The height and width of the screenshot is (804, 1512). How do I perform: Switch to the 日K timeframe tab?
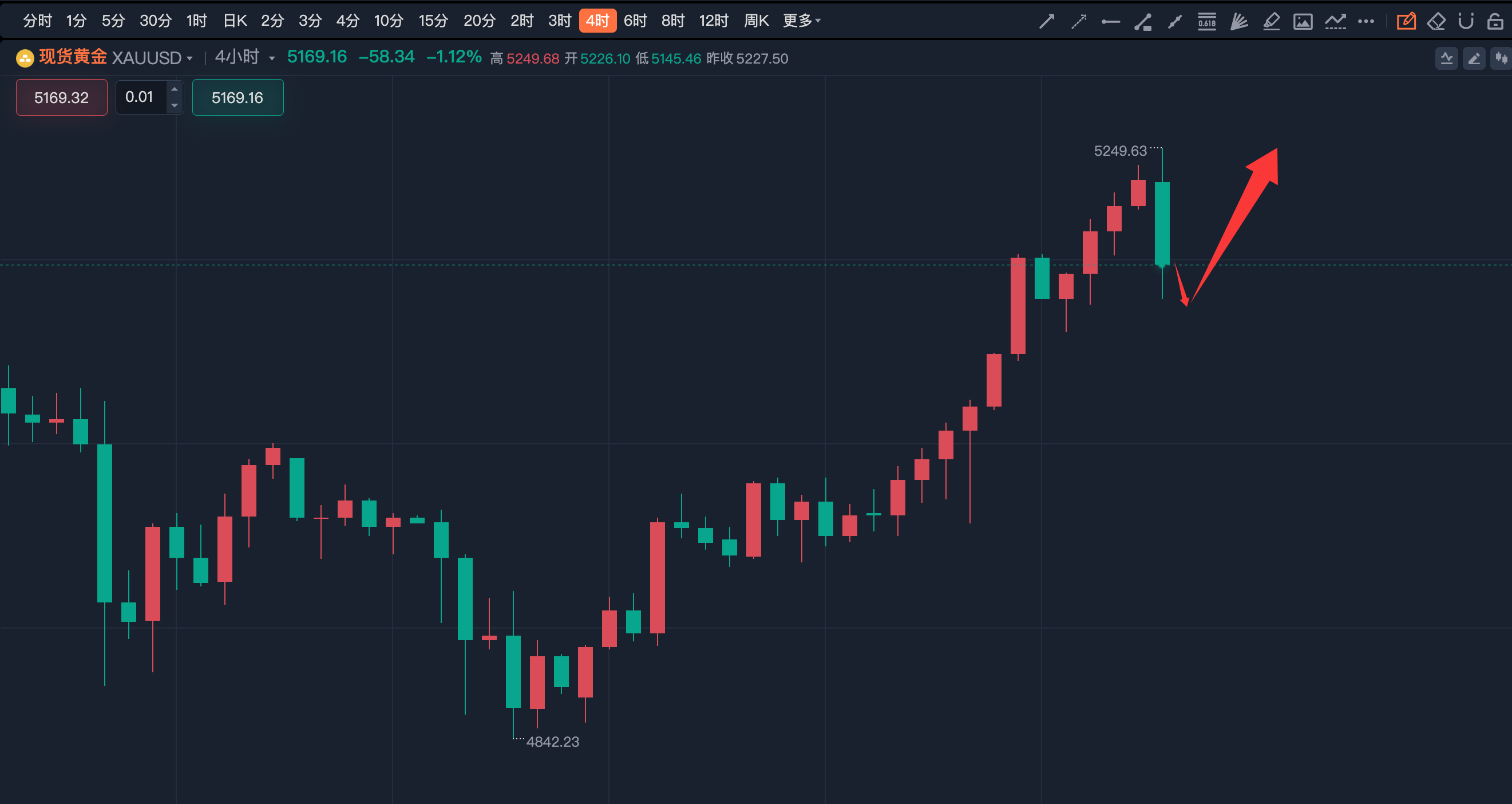tap(235, 21)
